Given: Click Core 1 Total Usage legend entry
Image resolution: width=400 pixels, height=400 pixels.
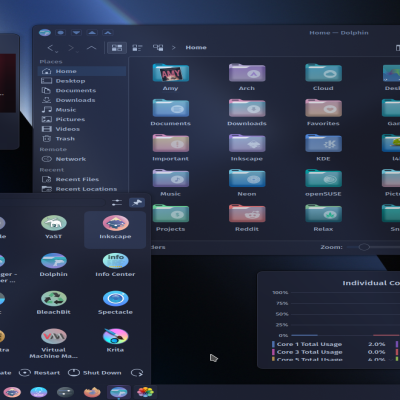Looking at the screenshot, I should [307, 344].
